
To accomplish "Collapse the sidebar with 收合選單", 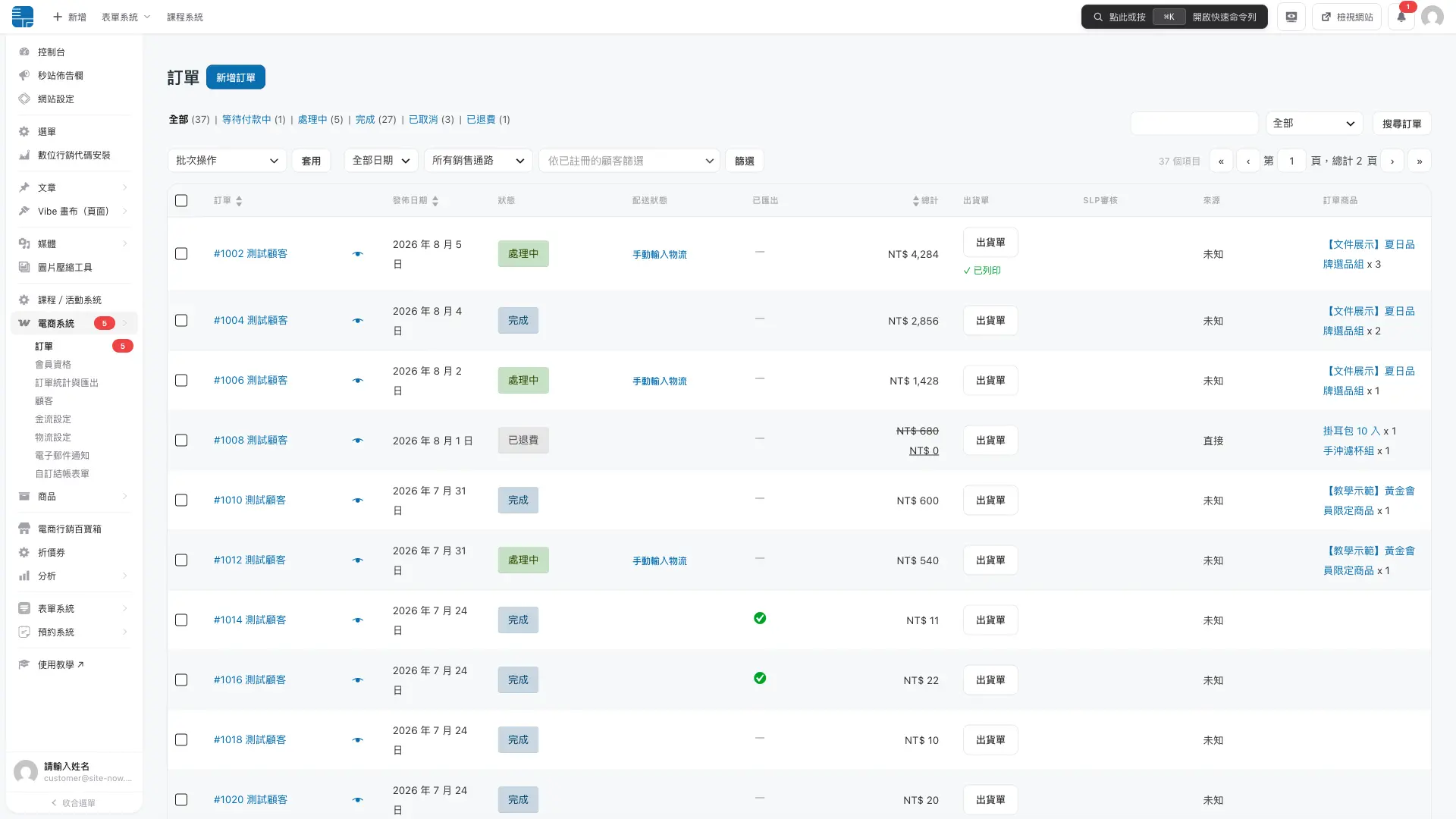I will [74, 802].
